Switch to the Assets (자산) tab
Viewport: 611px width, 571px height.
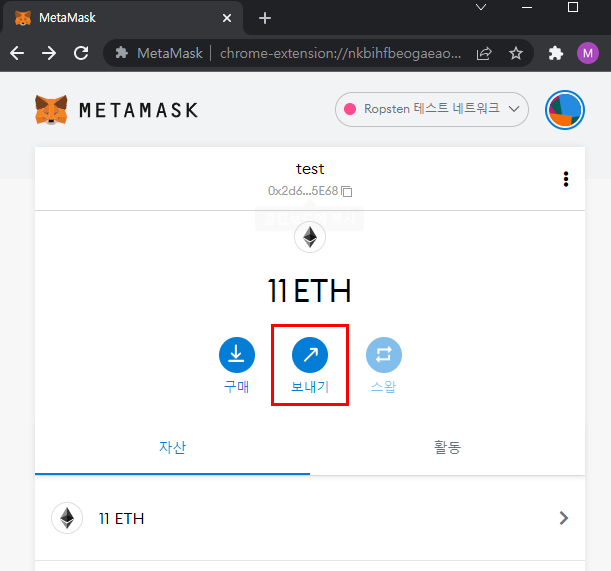pyautogui.click(x=172, y=447)
